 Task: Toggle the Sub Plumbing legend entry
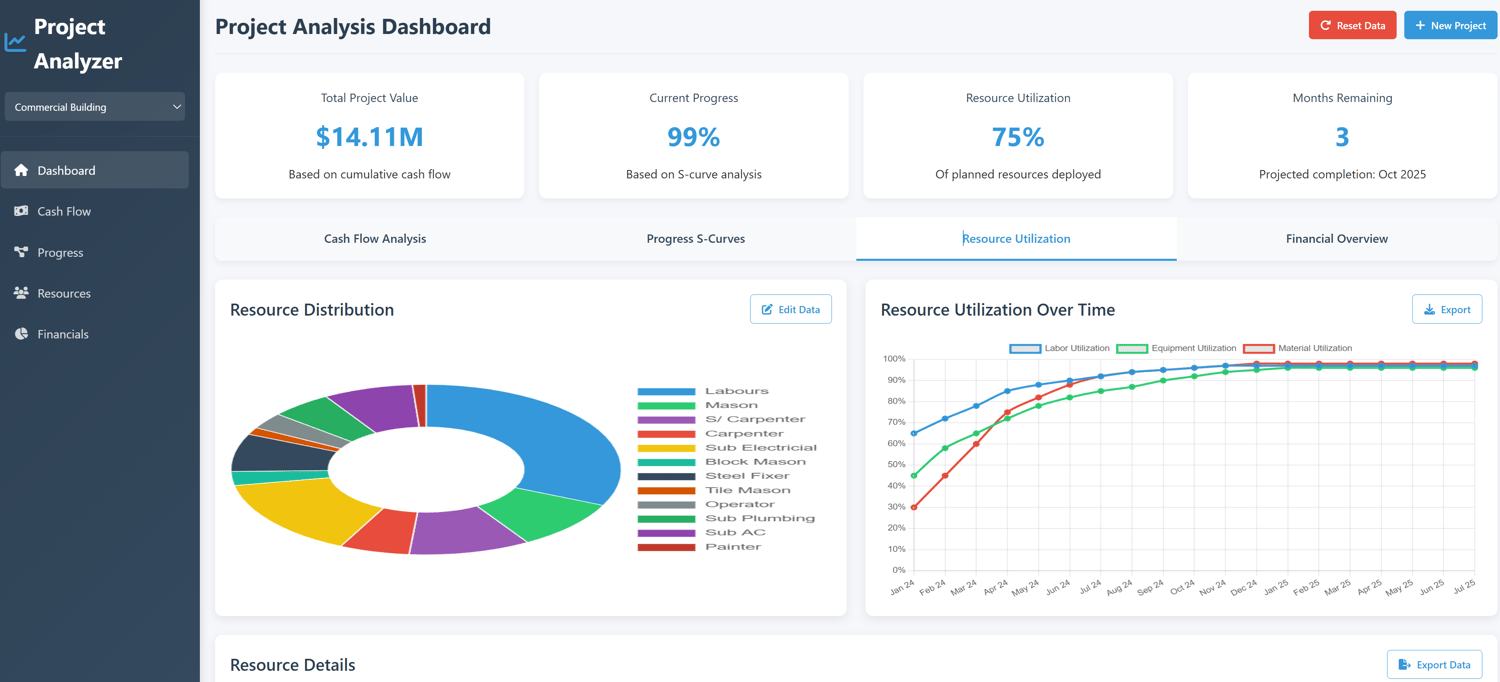coord(726,518)
